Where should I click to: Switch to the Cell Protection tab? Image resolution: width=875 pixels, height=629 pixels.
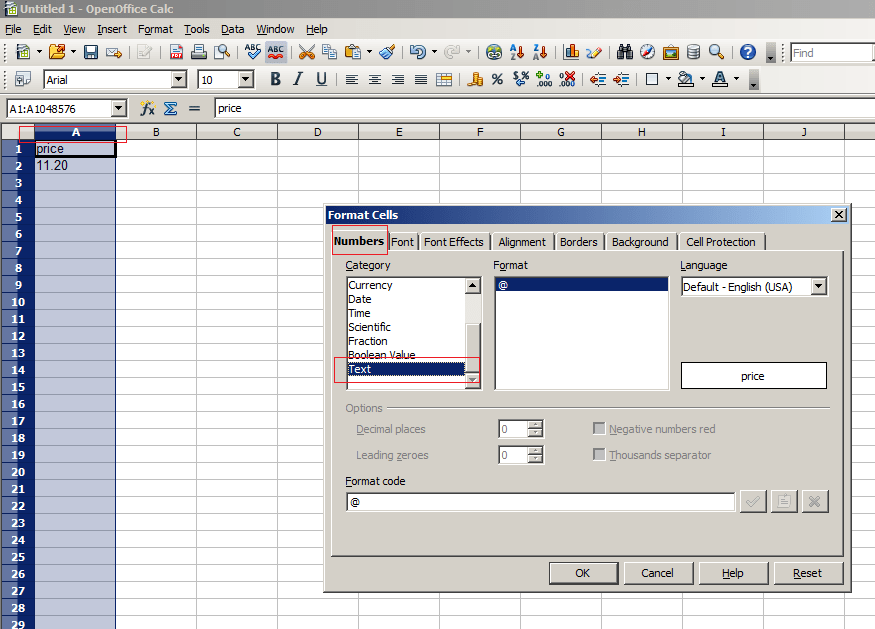coord(720,242)
